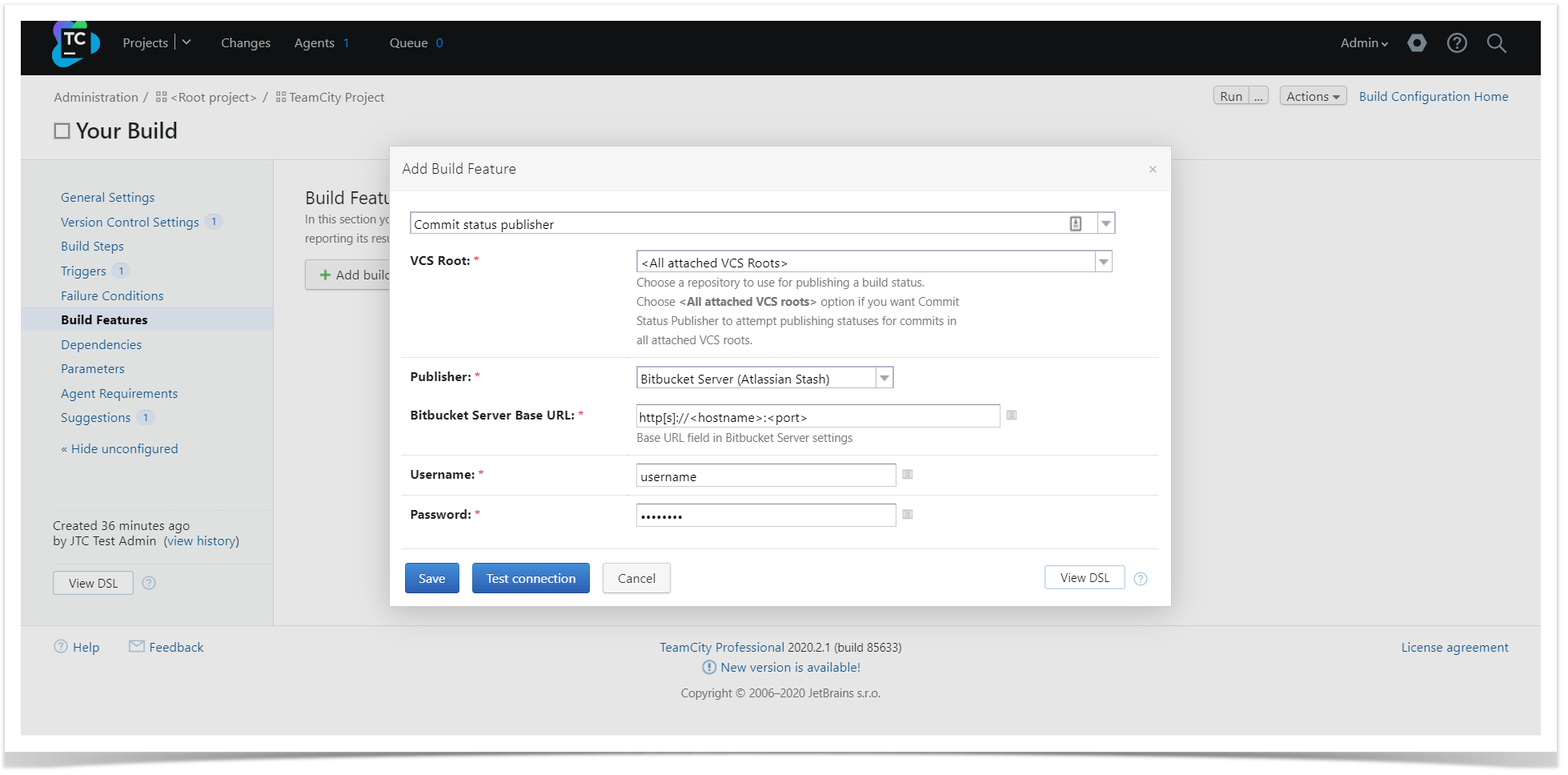Focus the Username input field

pyautogui.click(x=766, y=476)
